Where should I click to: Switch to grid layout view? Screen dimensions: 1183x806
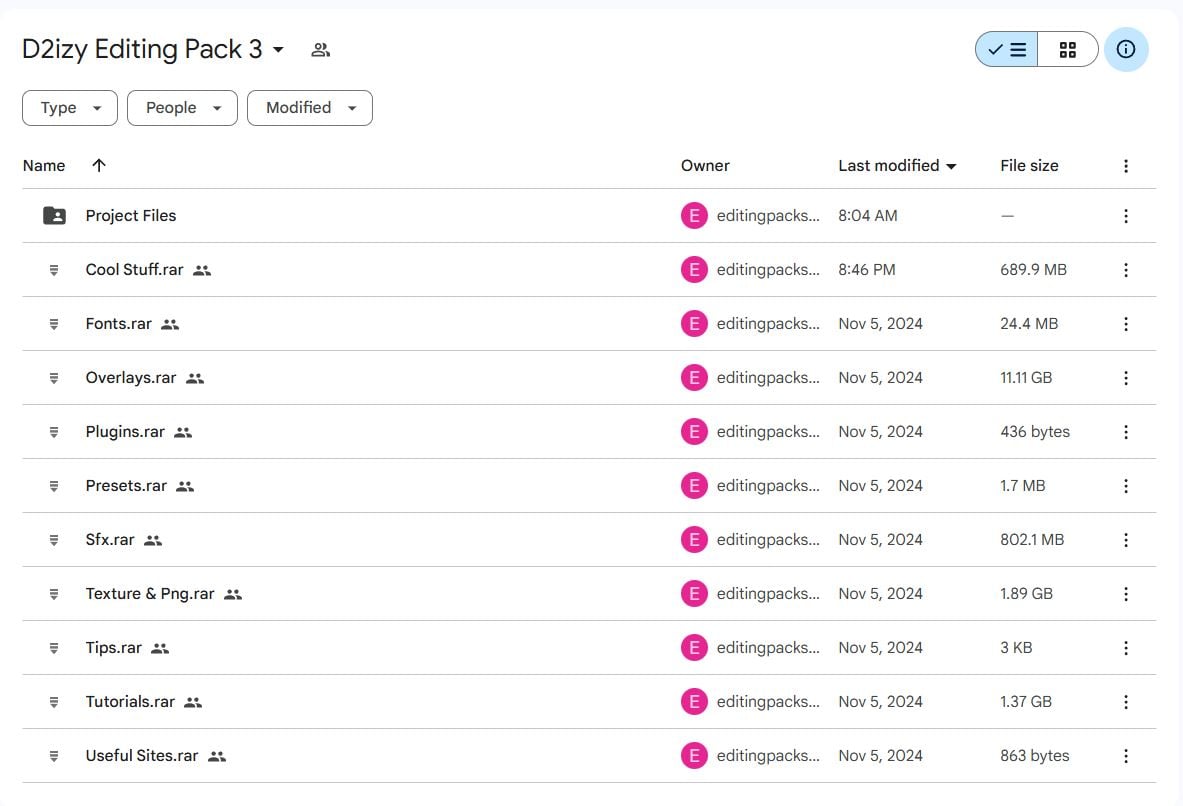click(x=1068, y=50)
